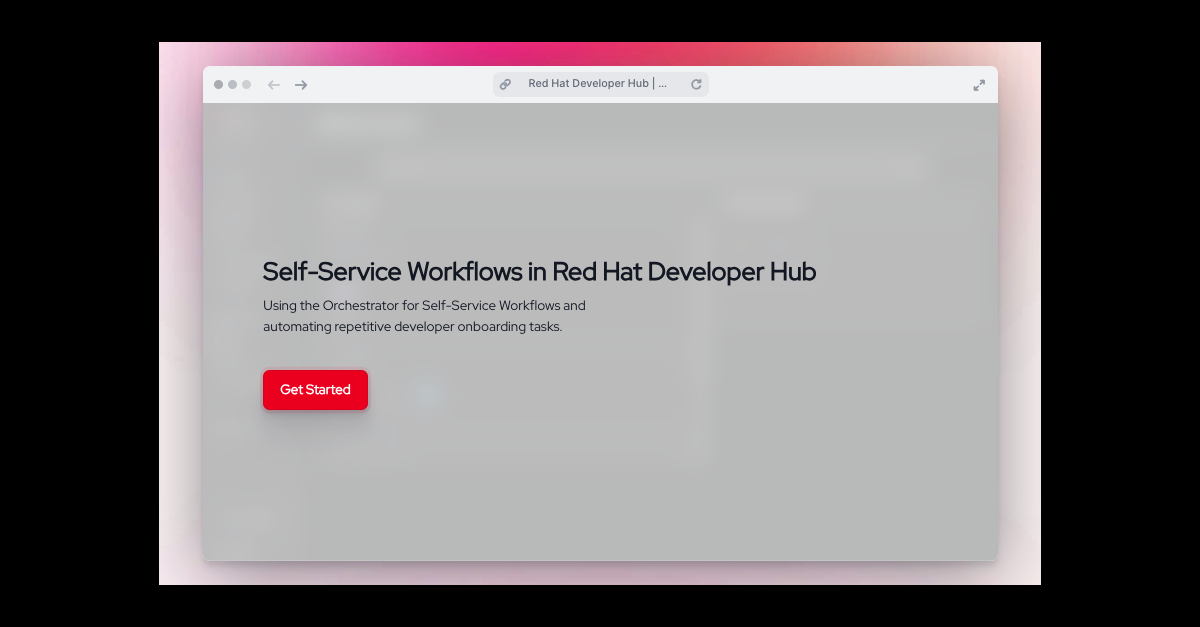This screenshot has width=1200, height=627.
Task: Click the chain link icon in address bar
Action: click(x=506, y=85)
